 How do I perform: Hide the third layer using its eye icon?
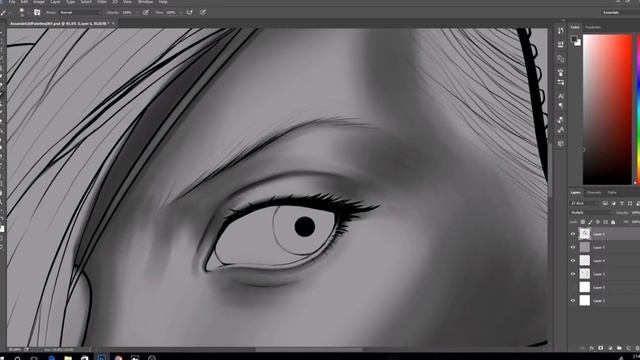[x=573, y=260]
